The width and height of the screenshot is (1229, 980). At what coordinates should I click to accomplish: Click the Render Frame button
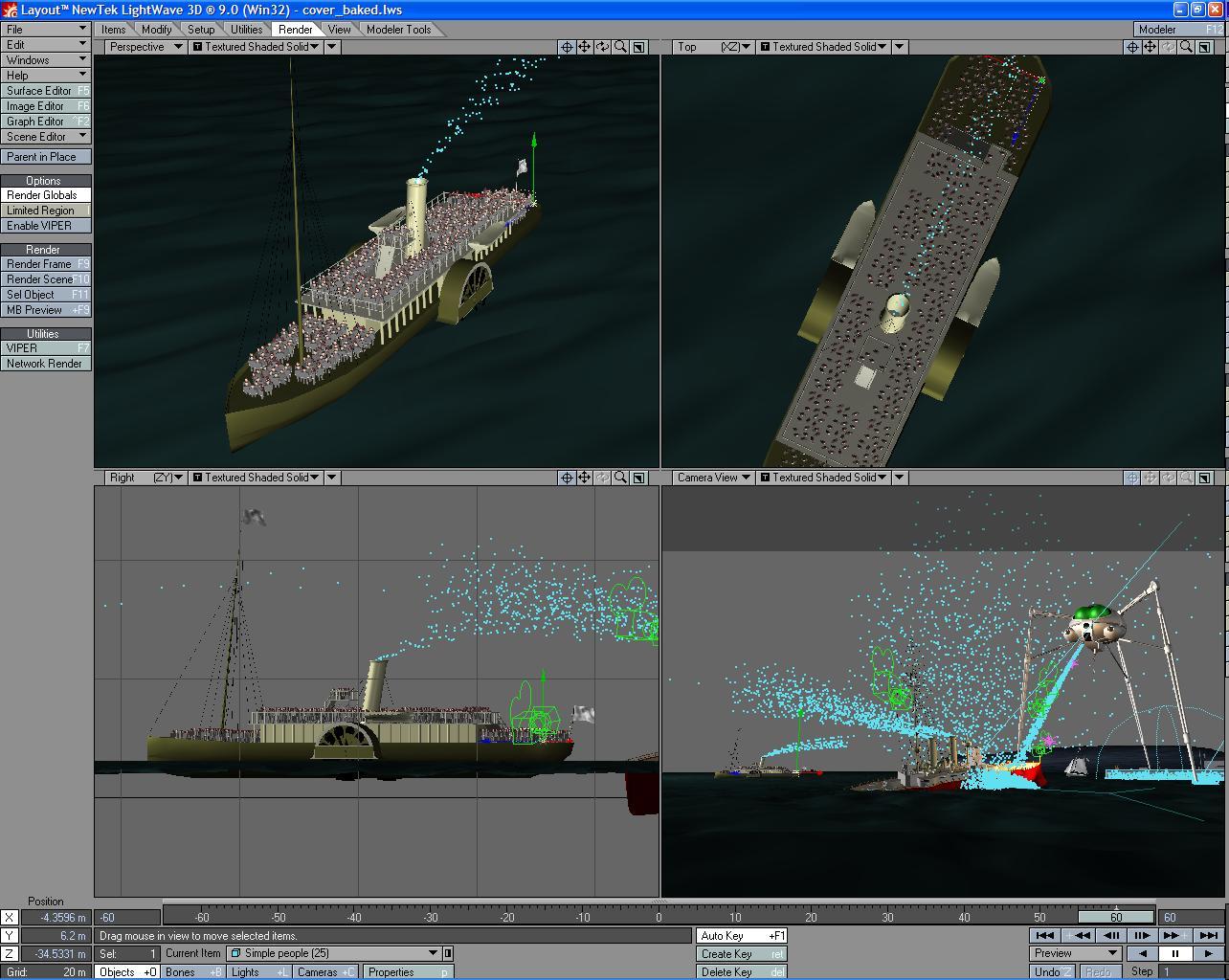[45, 264]
